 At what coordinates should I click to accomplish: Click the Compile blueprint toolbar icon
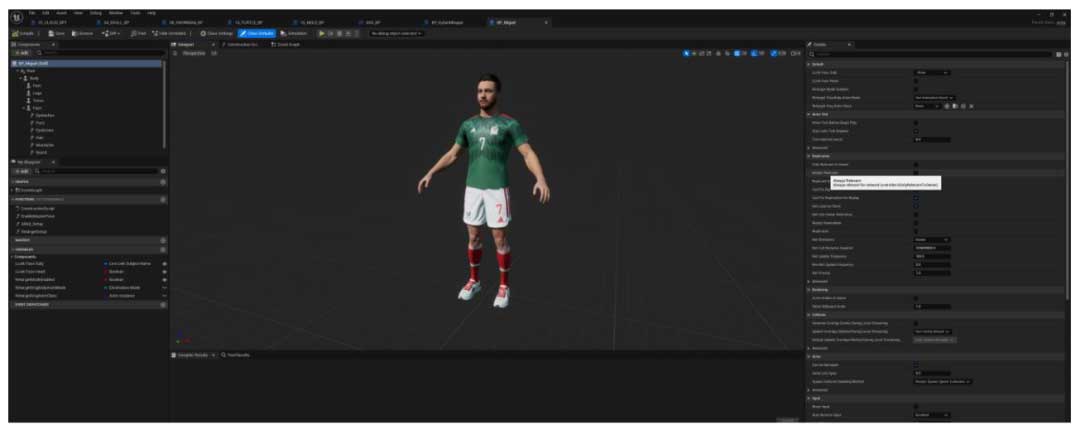22,33
